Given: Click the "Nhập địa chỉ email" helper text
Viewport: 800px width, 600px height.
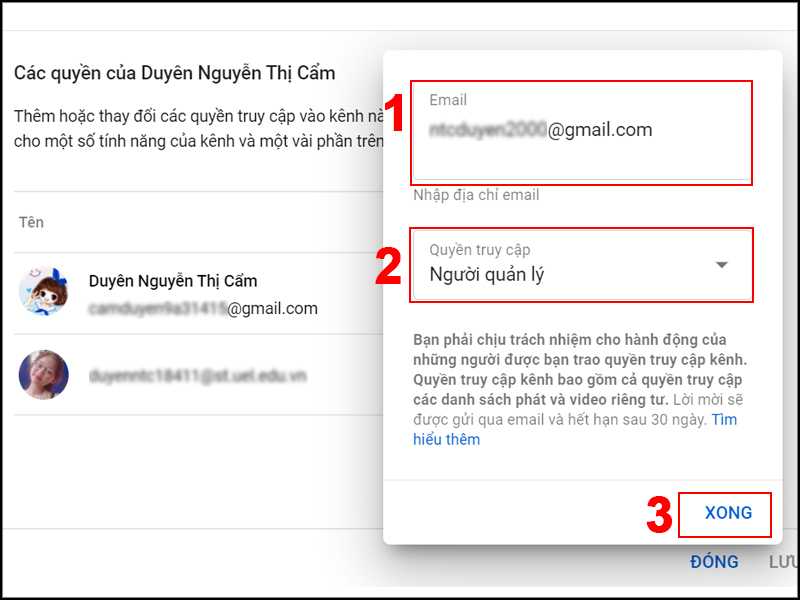Looking at the screenshot, I should pyautogui.click(x=476, y=195).
